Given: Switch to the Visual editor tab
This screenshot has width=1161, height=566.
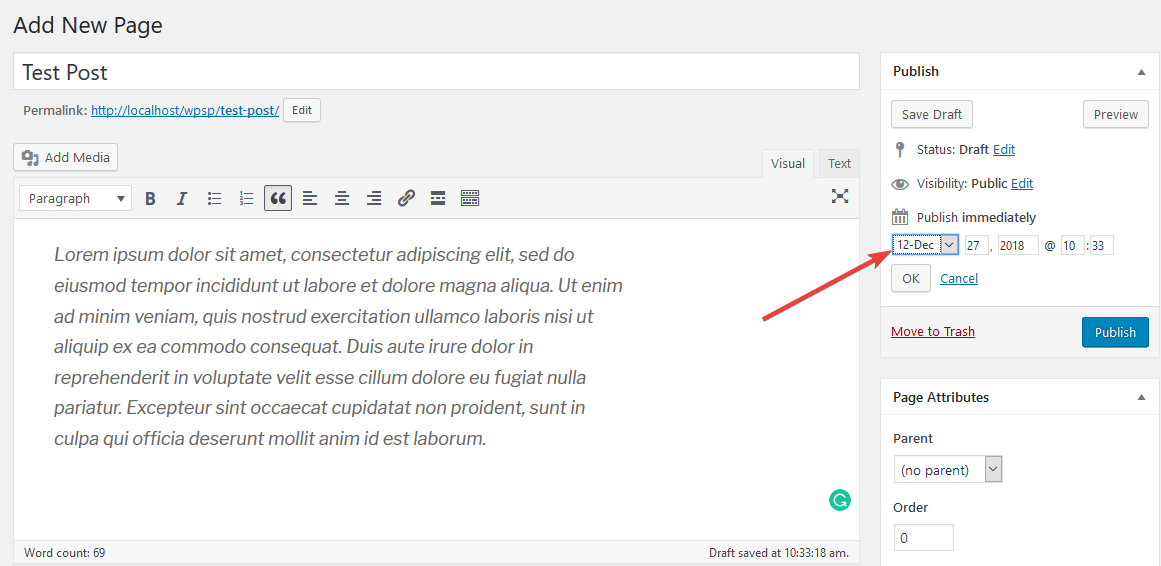Looking at the screenshot, I should 788,164.
